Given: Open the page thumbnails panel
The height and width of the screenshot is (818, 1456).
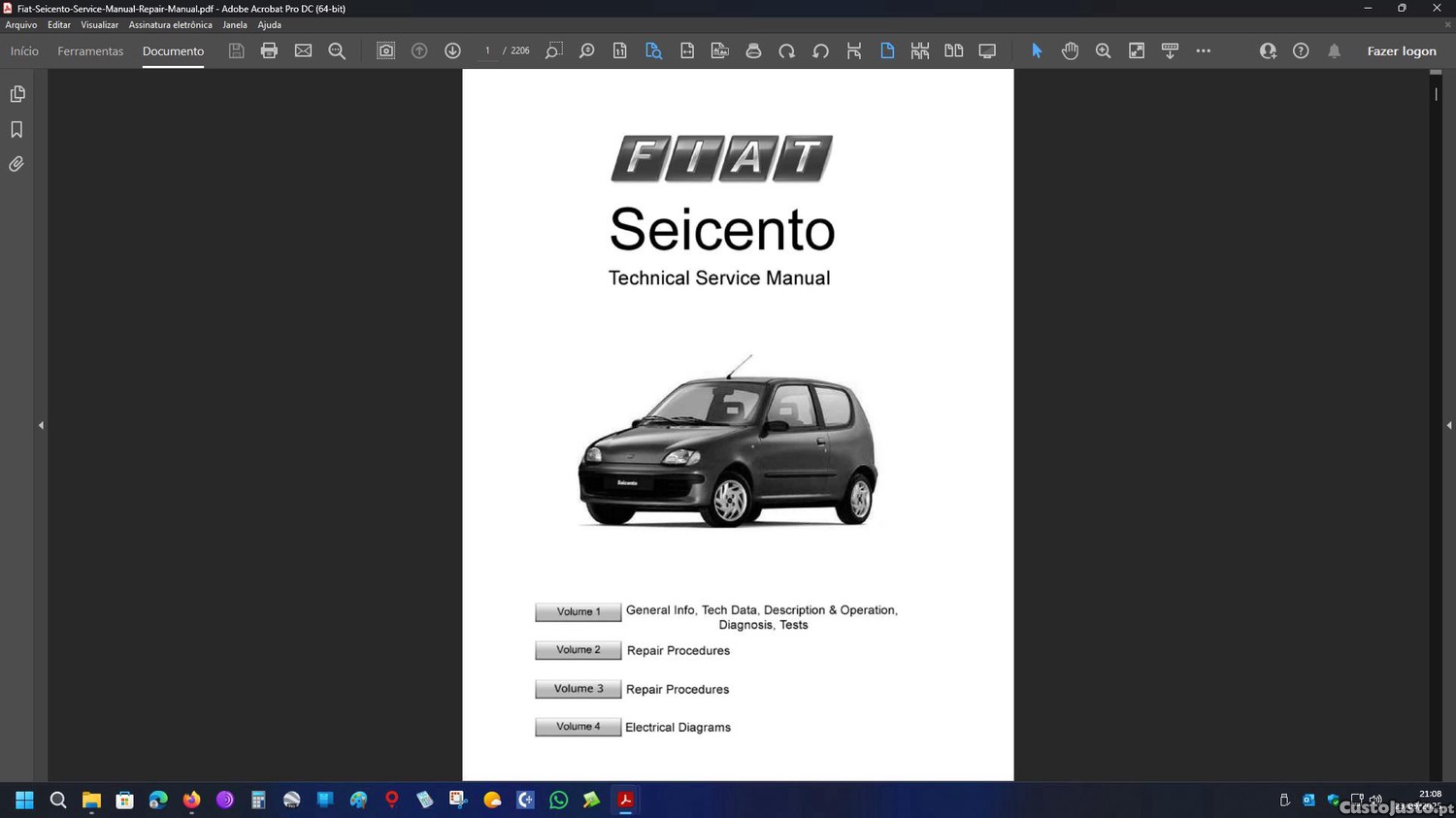Looking at the screenshot, I should tap(17, 94).
